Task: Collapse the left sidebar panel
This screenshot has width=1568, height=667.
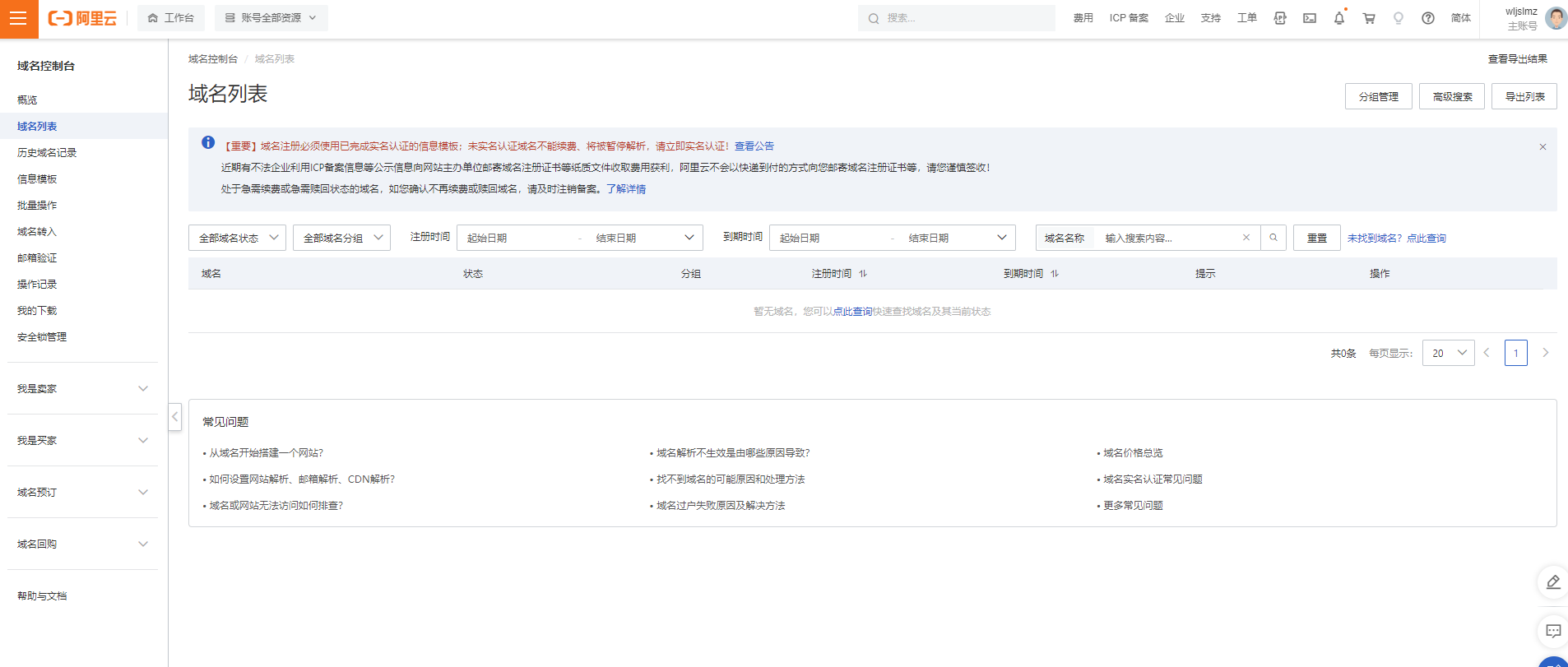Action: click(x=174, y=416)
